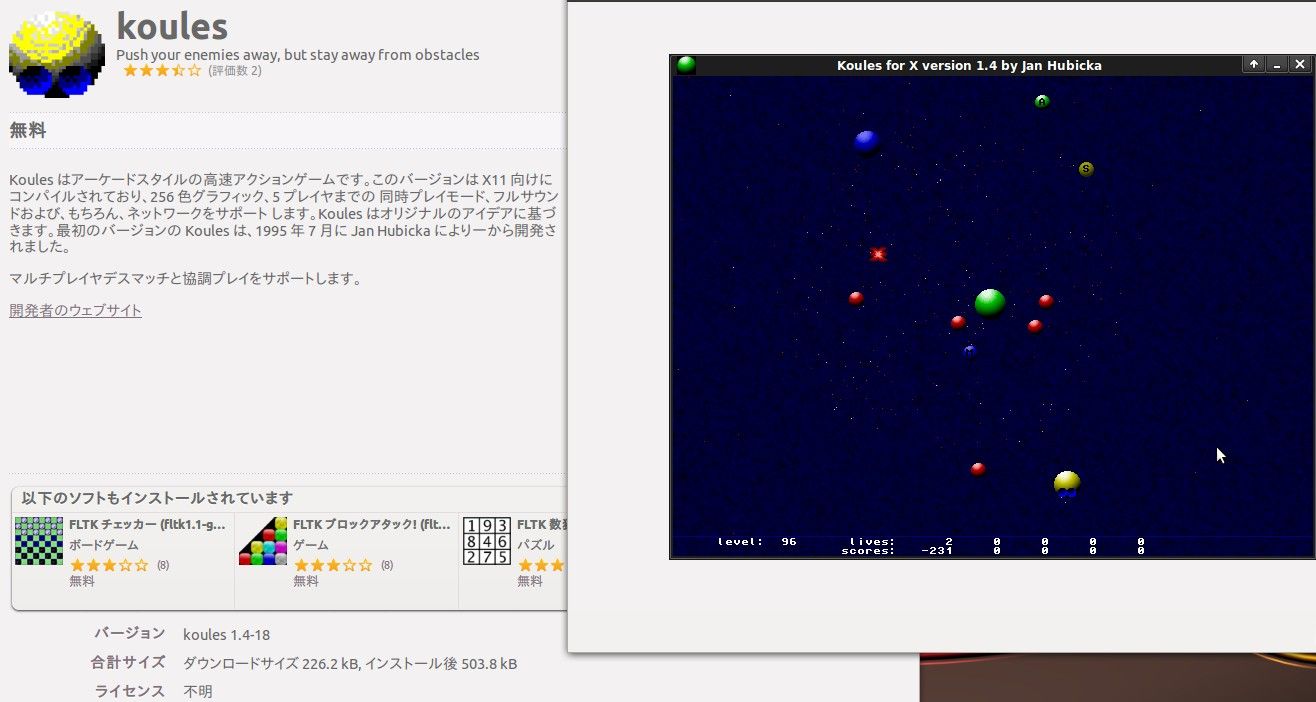The width and height of the screenshot is (1316, 702).
Task: Click the green 'A' bonus ball
Action: [x=1042, y=101]
